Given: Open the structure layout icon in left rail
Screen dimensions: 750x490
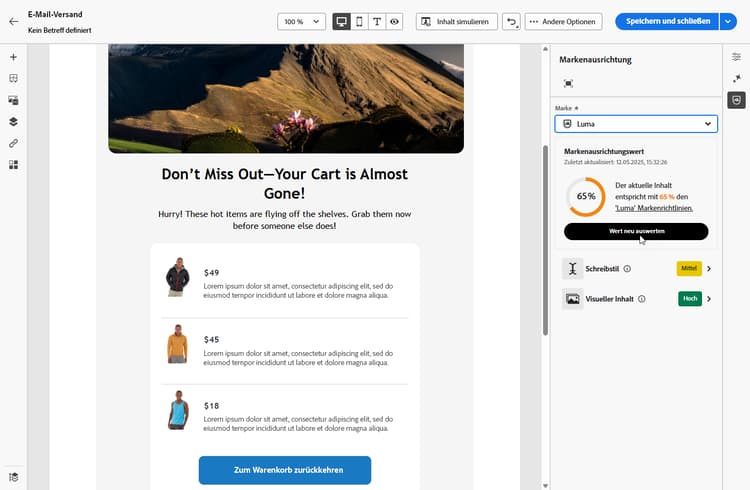Looking at the screenshot, I should point(13,78).
